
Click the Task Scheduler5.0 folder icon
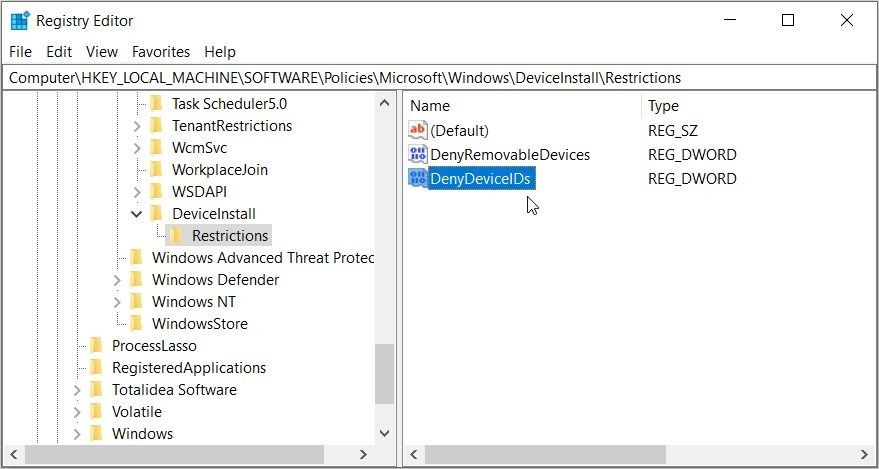156,104
